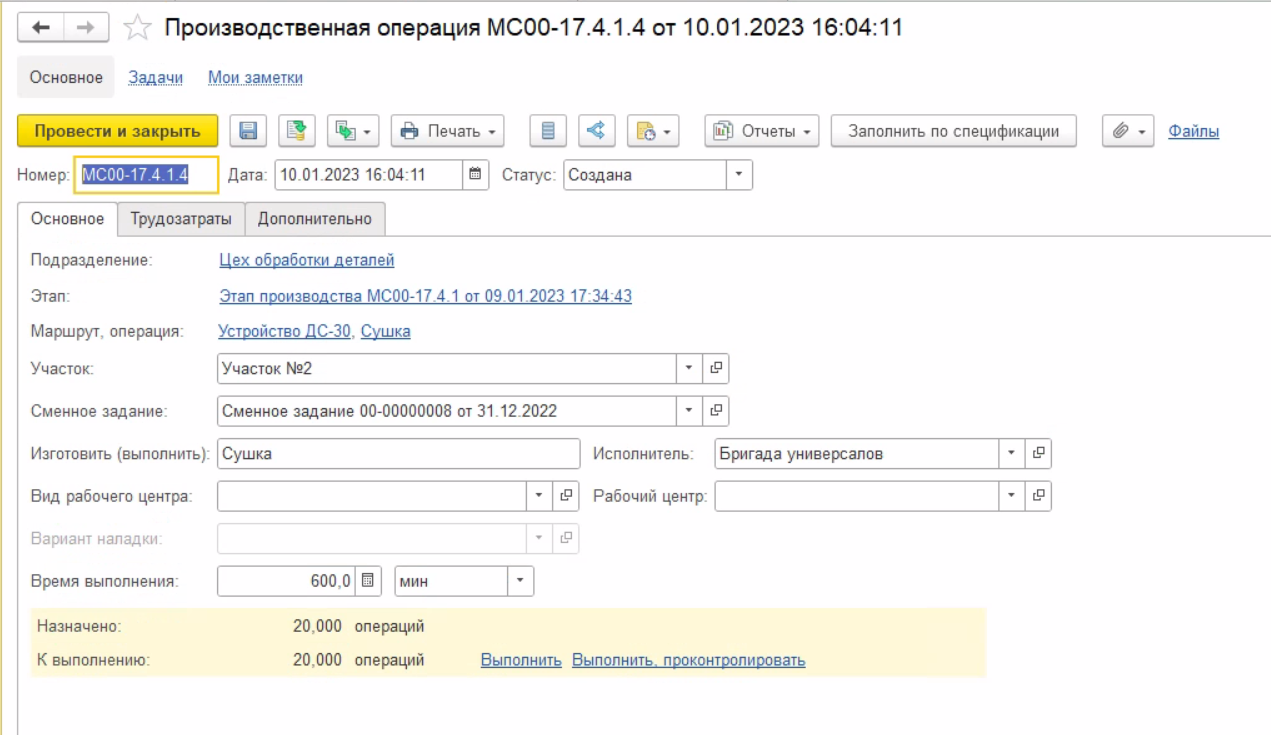Open the calendar picker for Дата
The width and height of the screenshot is (1271, 735).
pos(476,175)
